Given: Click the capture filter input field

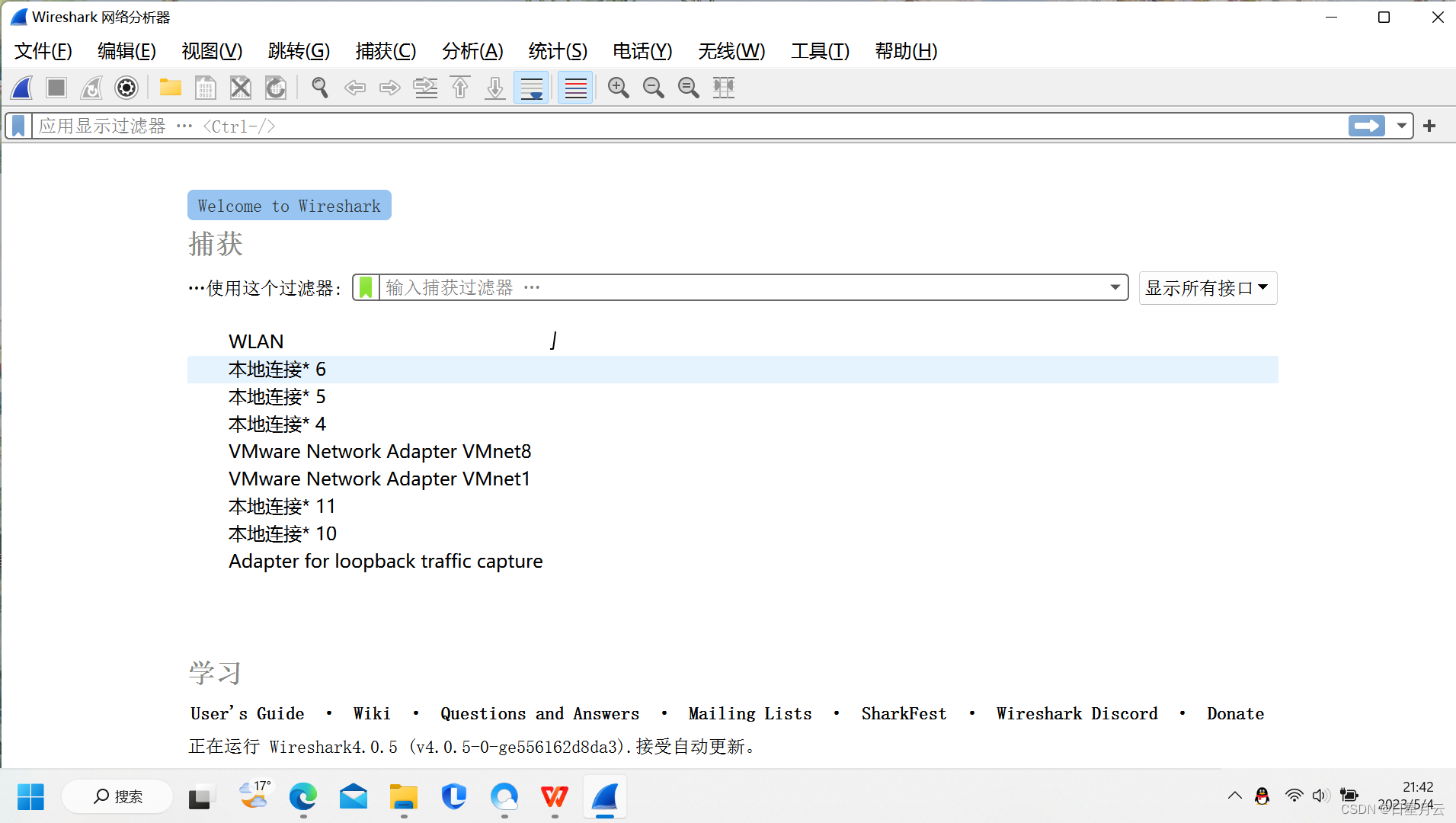Looking at the screenshot, I should (743, 287).
